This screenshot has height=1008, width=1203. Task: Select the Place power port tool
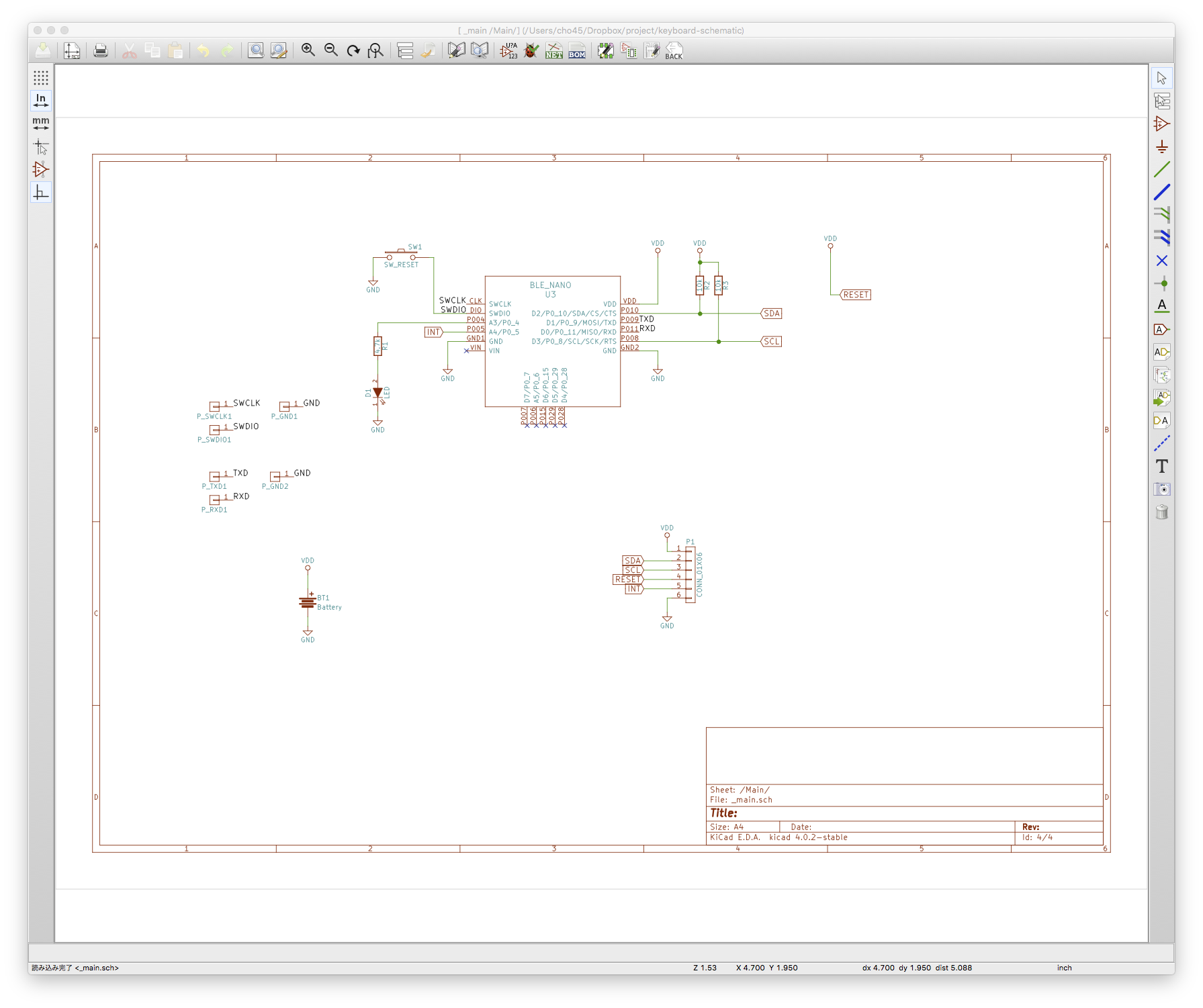click(x=1161, y=147)
